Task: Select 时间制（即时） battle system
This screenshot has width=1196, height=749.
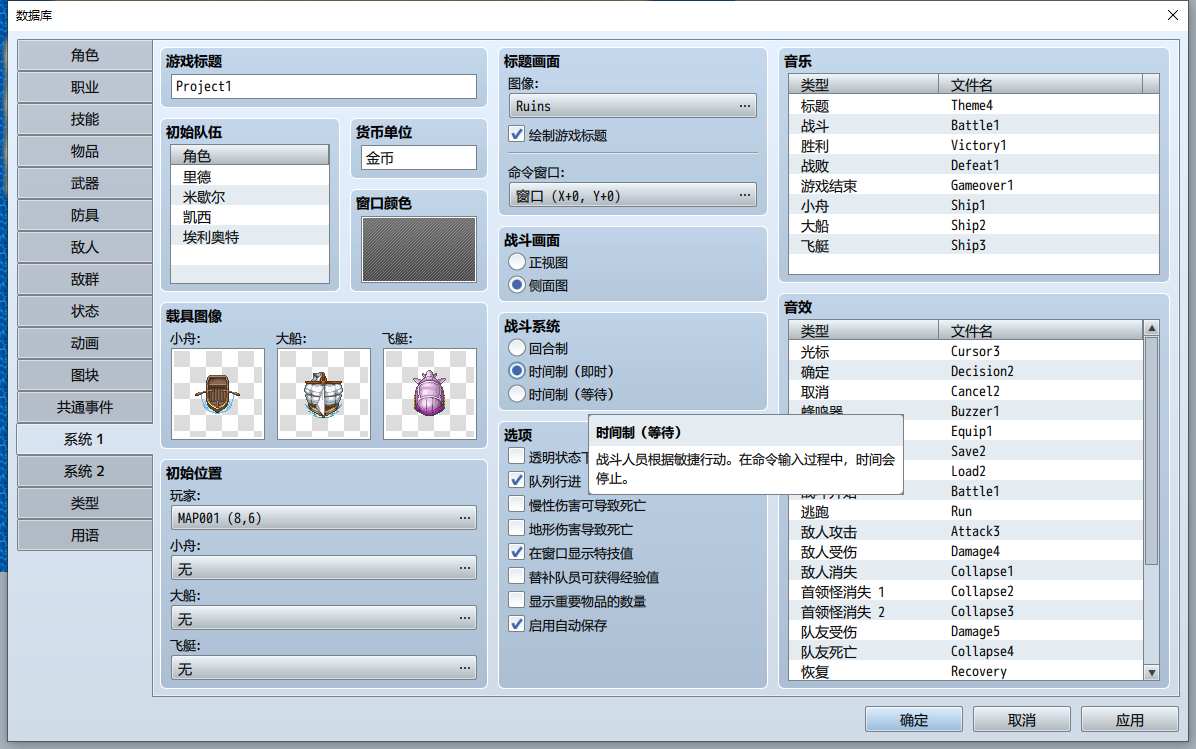Action: coord(517,371)
